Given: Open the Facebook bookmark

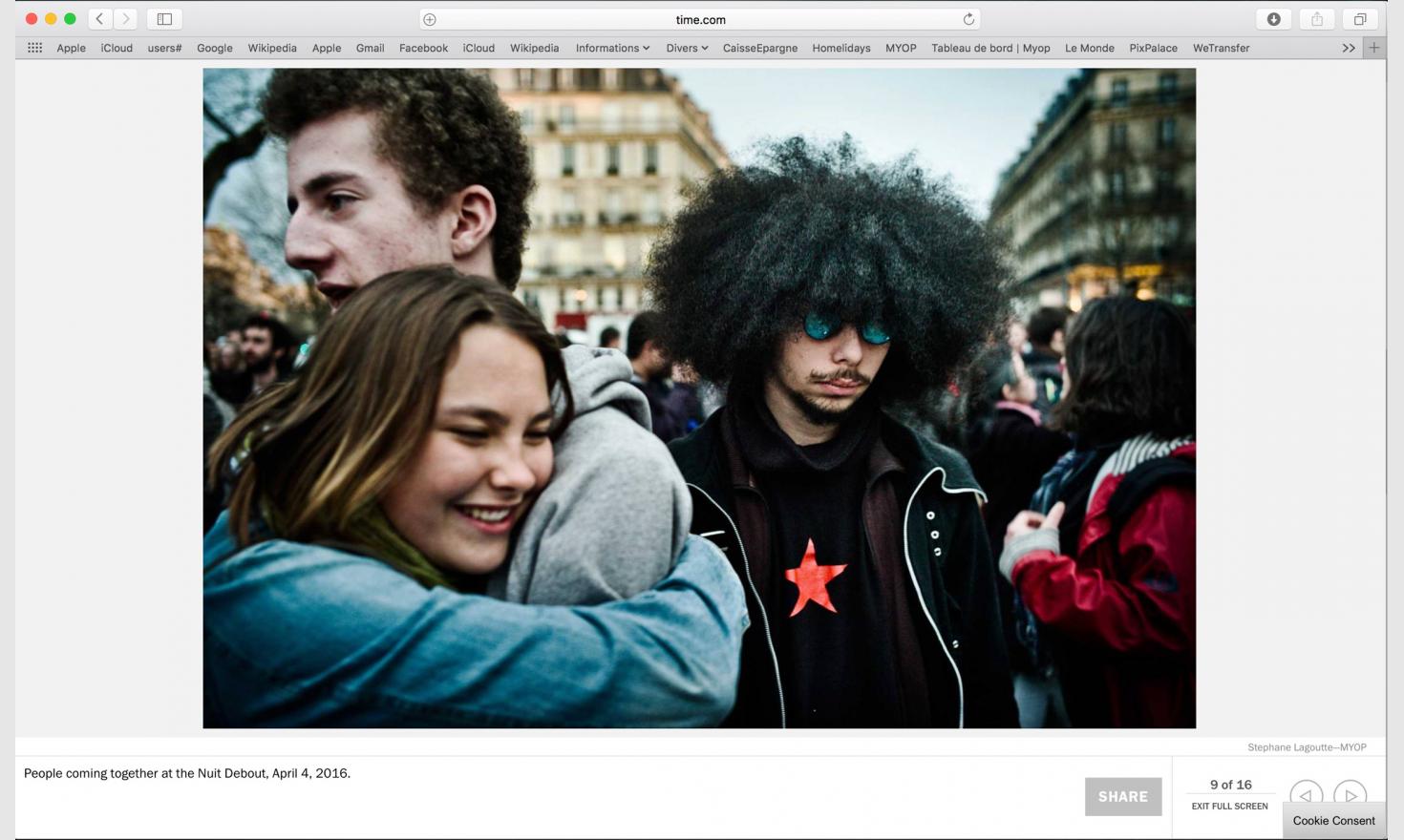Looking at the screenshot, I should 423,48.
